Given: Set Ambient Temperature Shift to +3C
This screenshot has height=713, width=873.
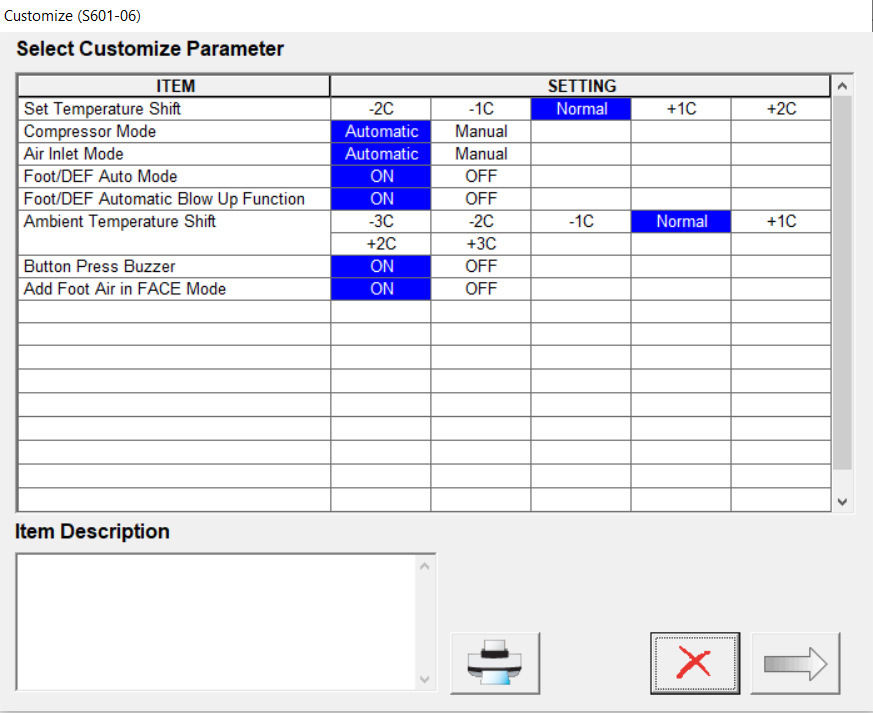Looking at the screenshot, I should [481, 244].
